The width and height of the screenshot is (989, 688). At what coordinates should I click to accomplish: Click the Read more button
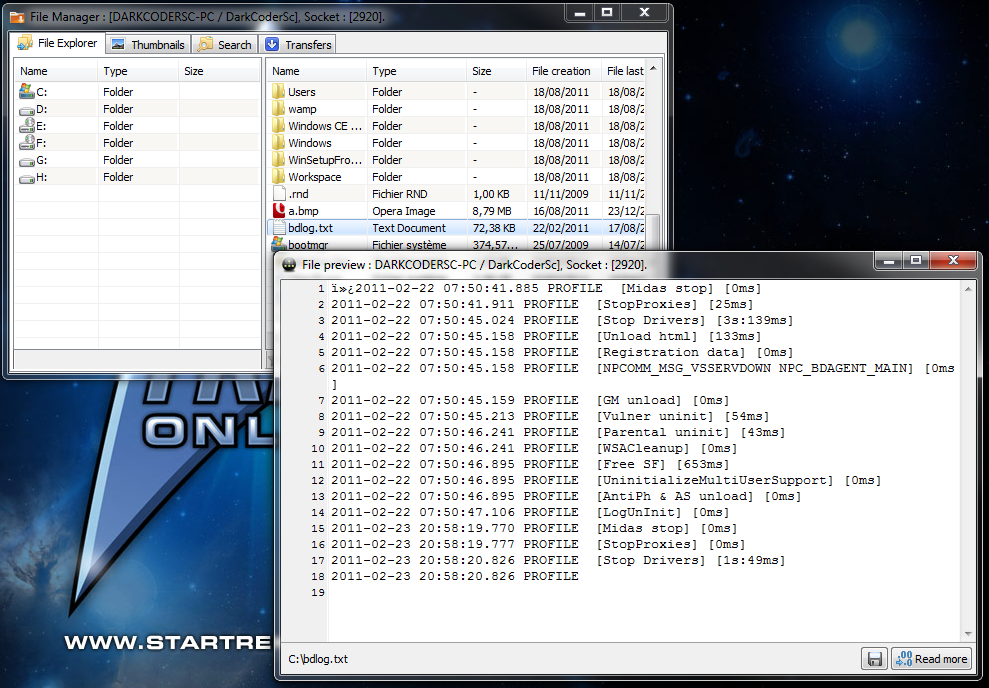tap(931, 659)
